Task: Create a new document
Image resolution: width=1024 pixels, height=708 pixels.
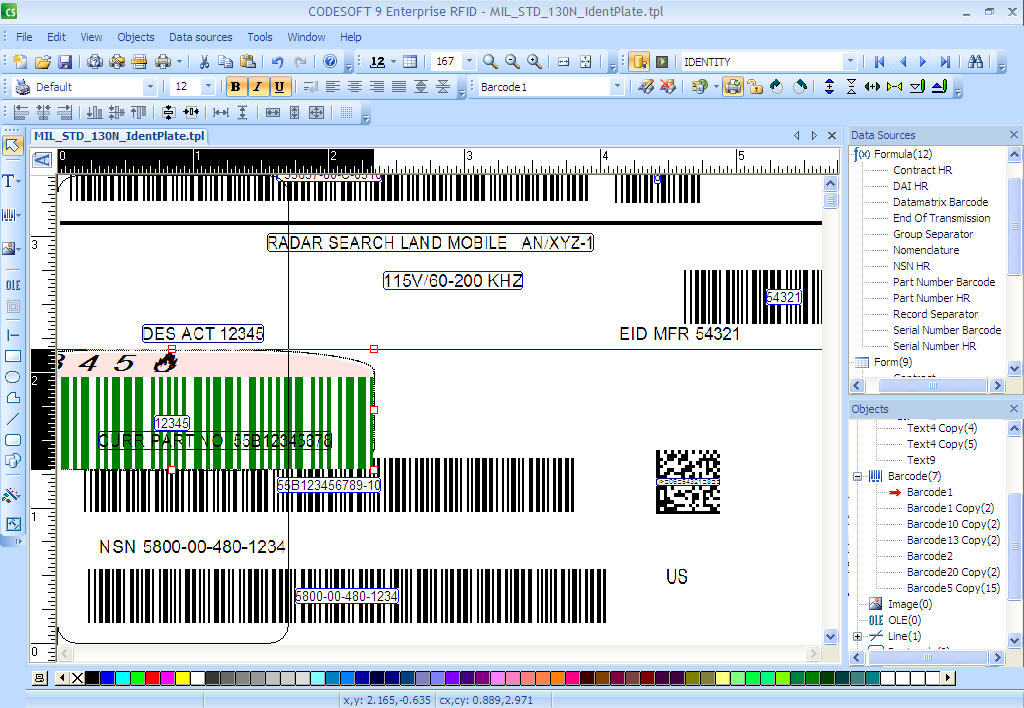Action: pyautogui.click(x=20, y=62)
